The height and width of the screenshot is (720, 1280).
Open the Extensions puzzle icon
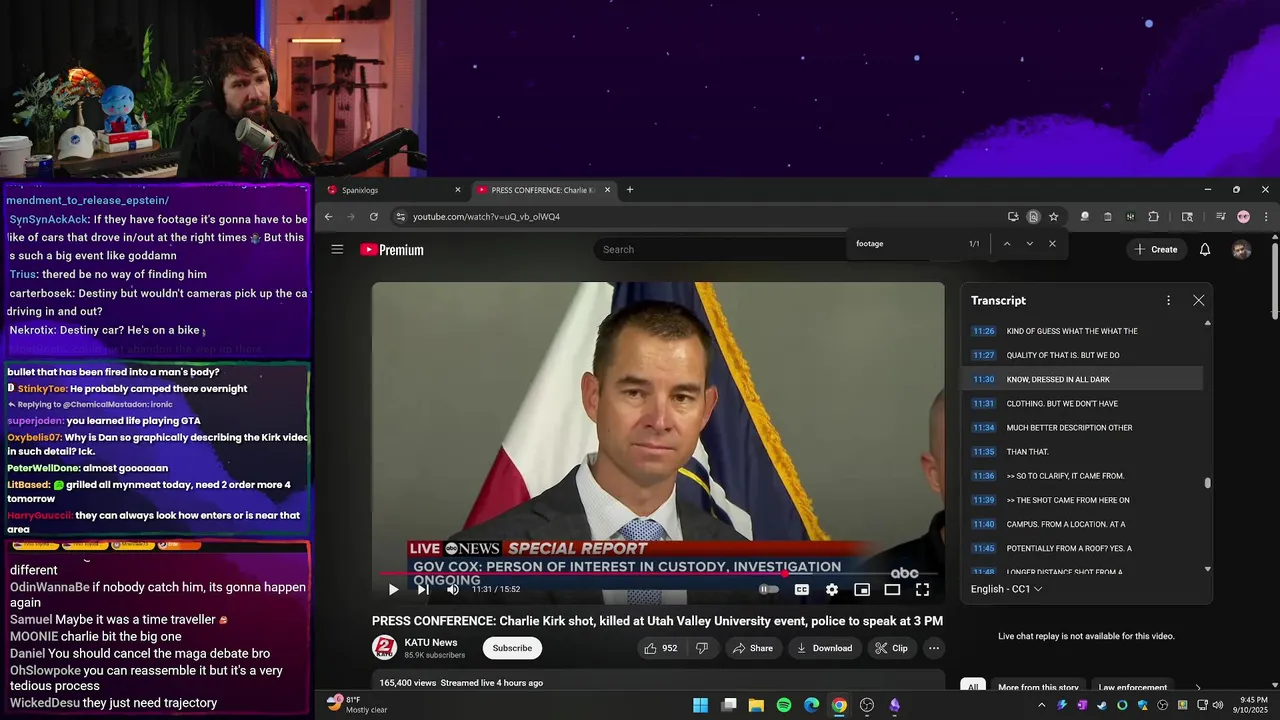click(x=1153, y=217)
